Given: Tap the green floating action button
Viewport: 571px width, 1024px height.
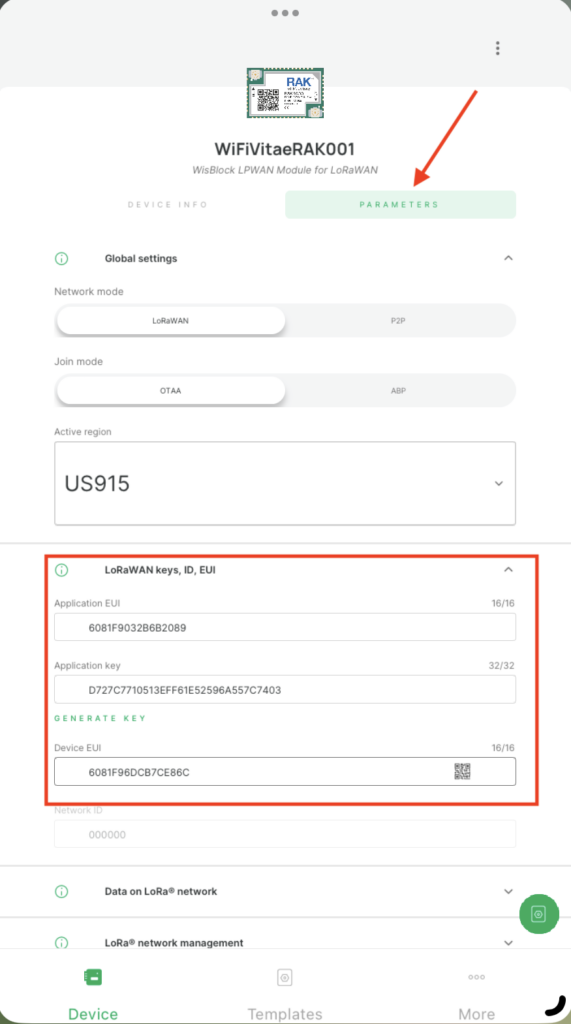Looking at the screenshot, I should pyautogui.click(x=539, y=914).
